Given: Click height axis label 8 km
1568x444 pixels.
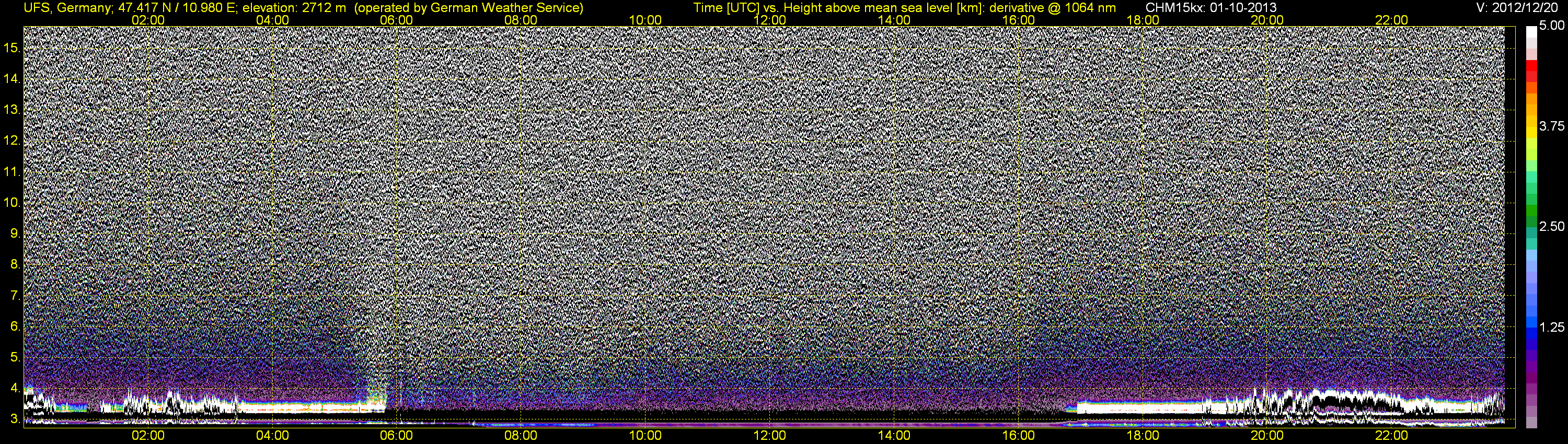Looking at the screenshot, I should click(x=15, y=265).
